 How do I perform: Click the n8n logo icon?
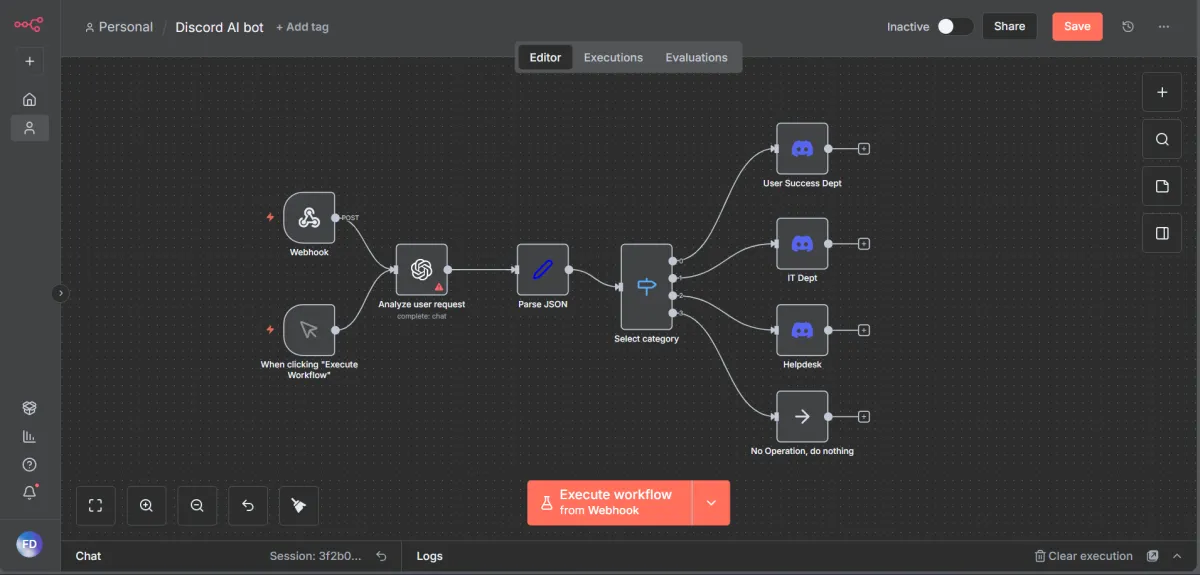tap(29, 25)
